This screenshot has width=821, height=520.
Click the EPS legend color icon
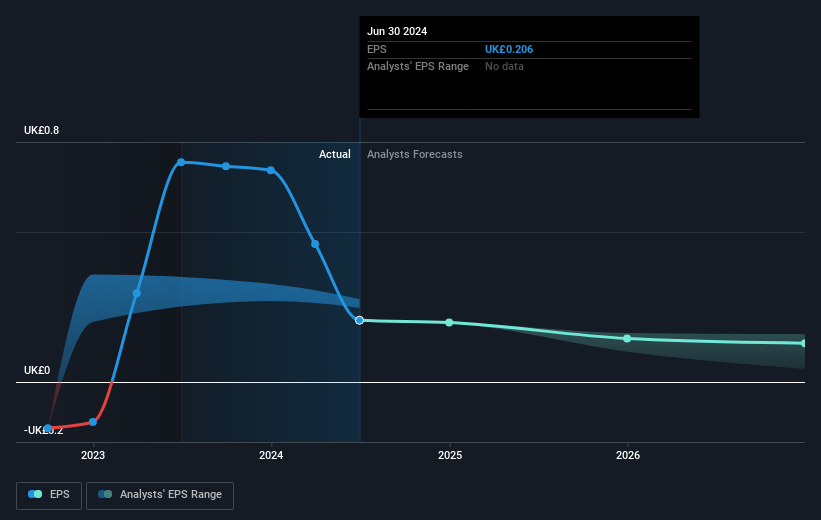click(x=35, y=494)
